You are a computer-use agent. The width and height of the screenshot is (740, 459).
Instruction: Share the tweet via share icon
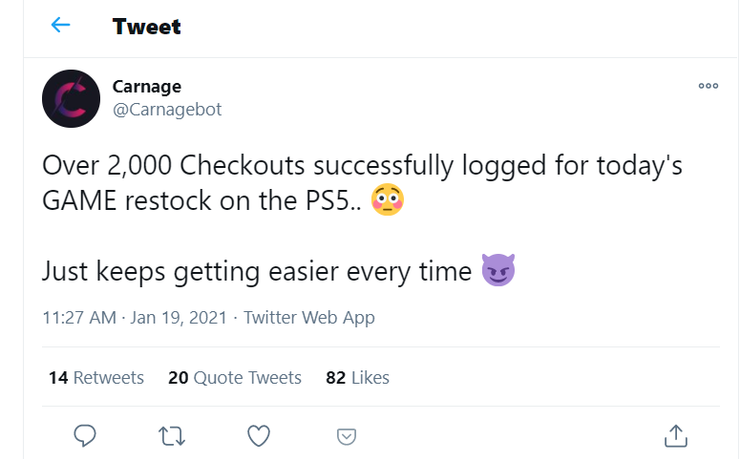pyautogui.click(x=676, y=435)
